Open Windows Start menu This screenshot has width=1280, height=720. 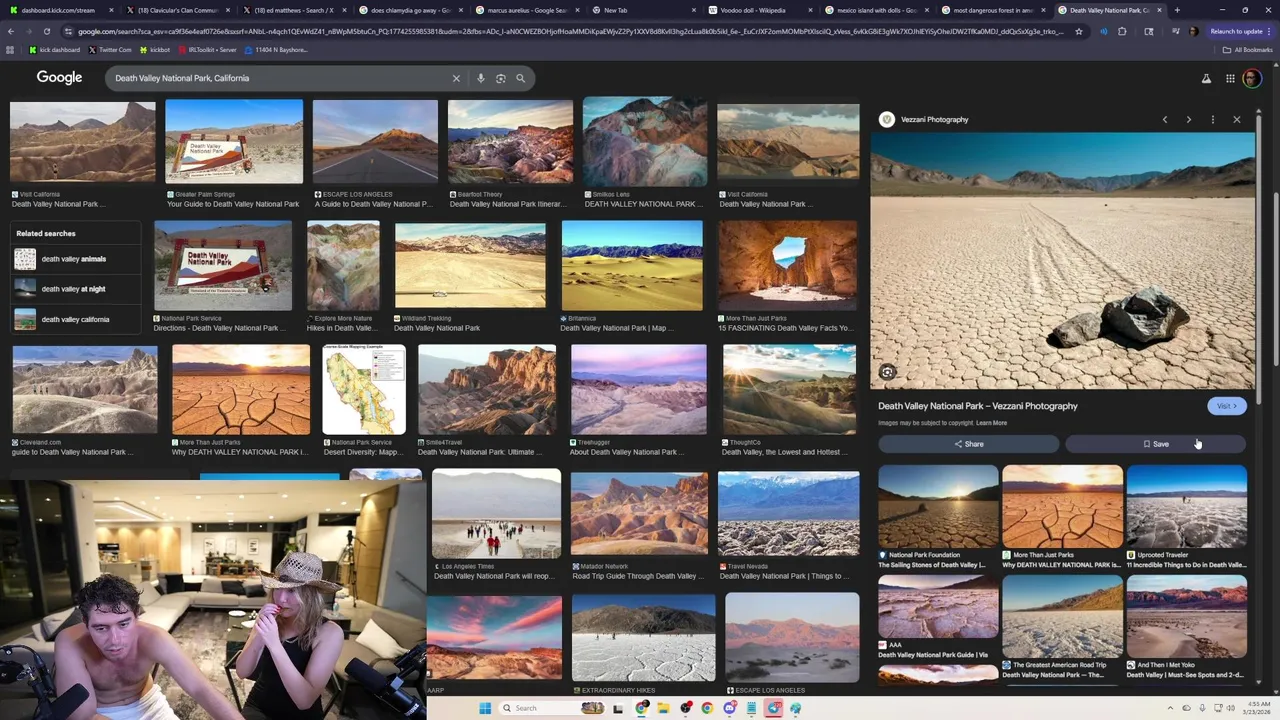[x=485, y=708]
